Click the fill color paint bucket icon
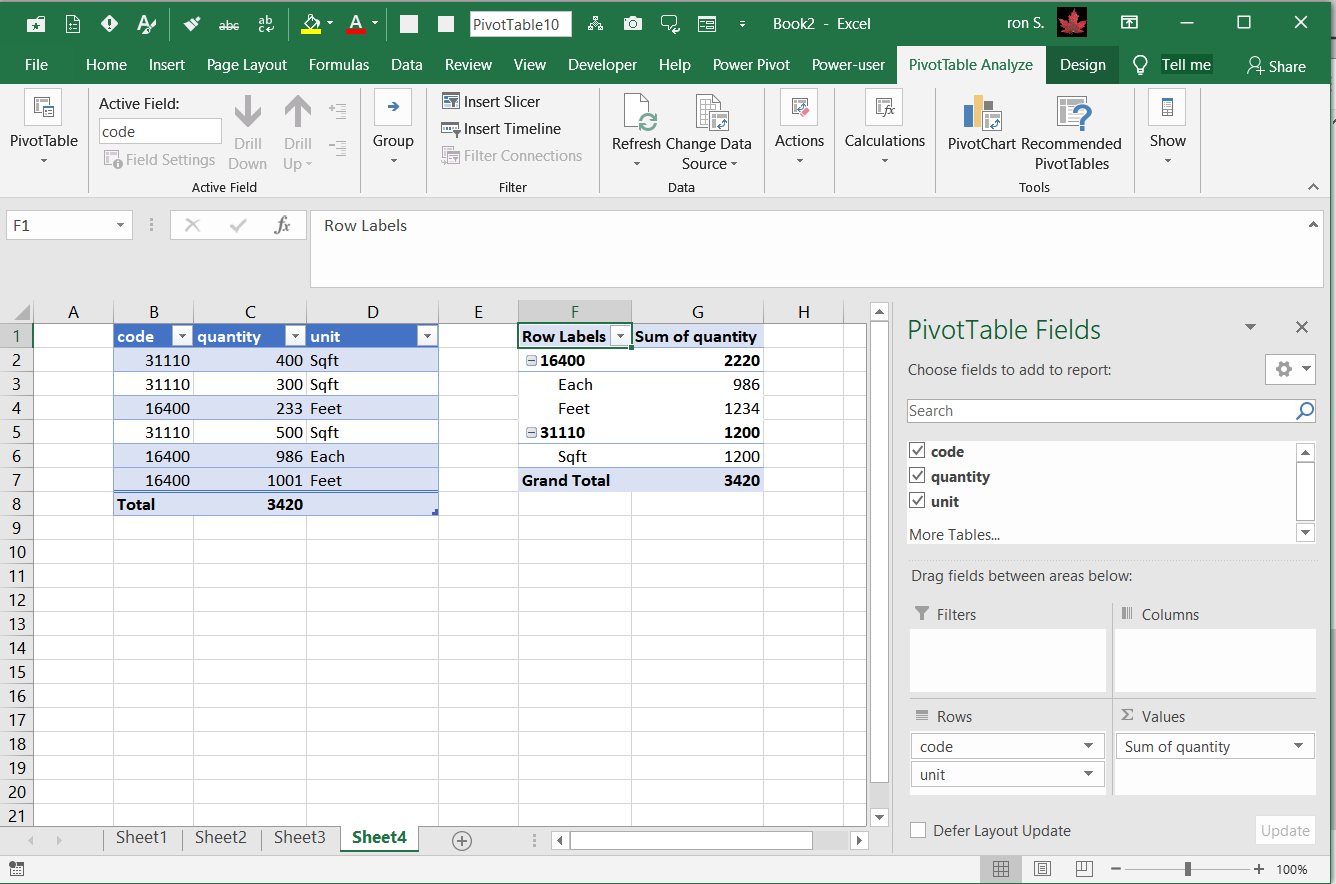Viewport: 1336px width, 884px height. point(311,23)
